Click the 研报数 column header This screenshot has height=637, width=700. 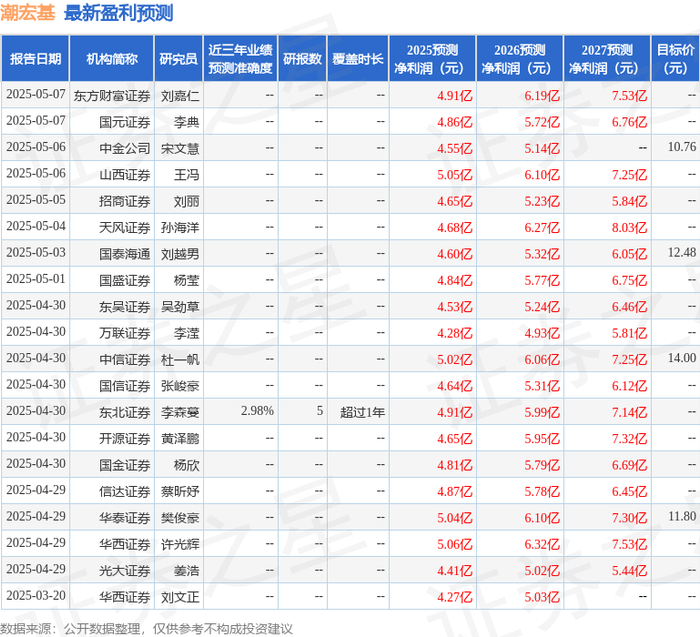point(303,59)
